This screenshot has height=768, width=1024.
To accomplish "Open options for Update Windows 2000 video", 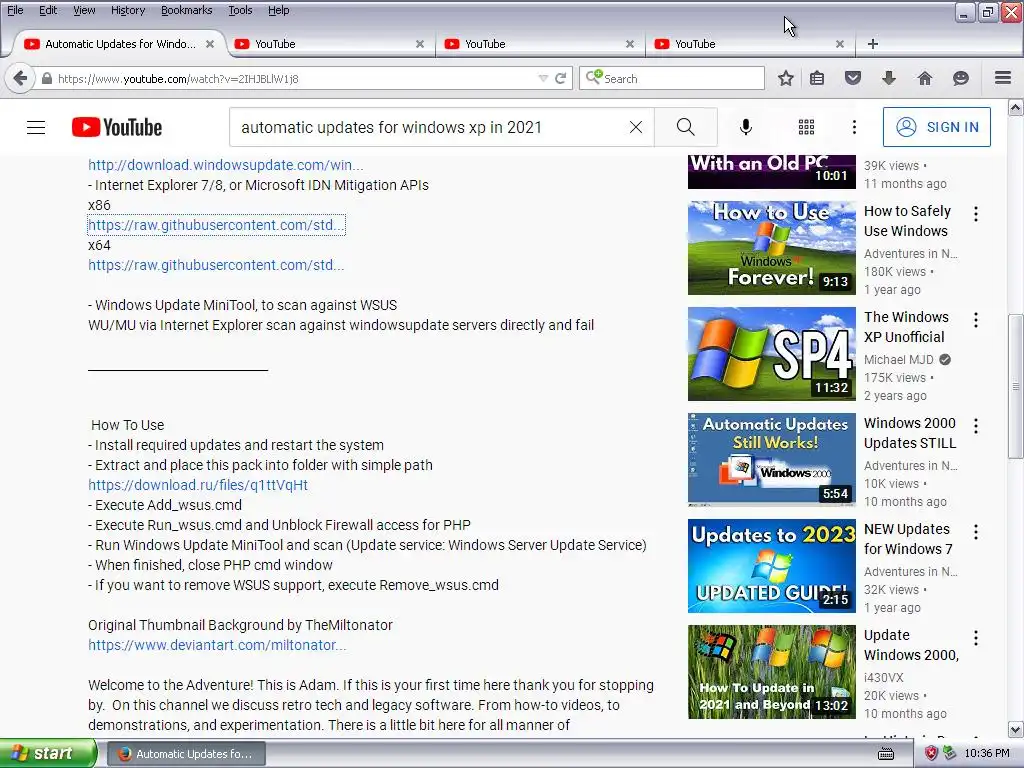I will coord(976,637).
